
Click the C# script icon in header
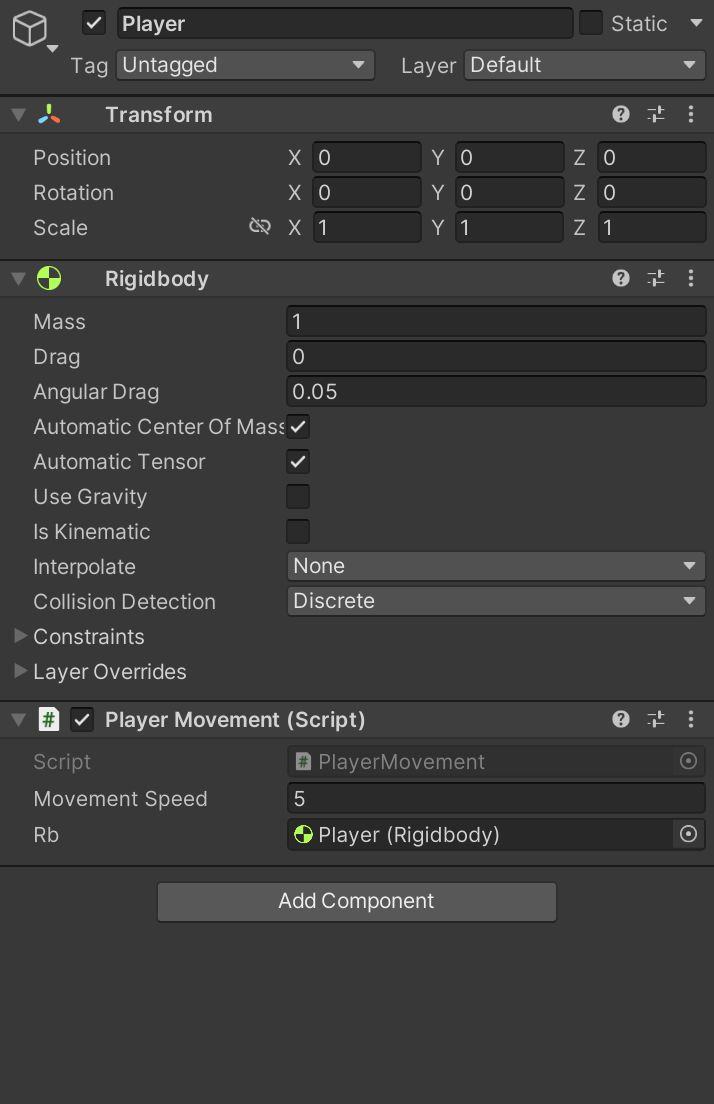(x=49, y=719)
